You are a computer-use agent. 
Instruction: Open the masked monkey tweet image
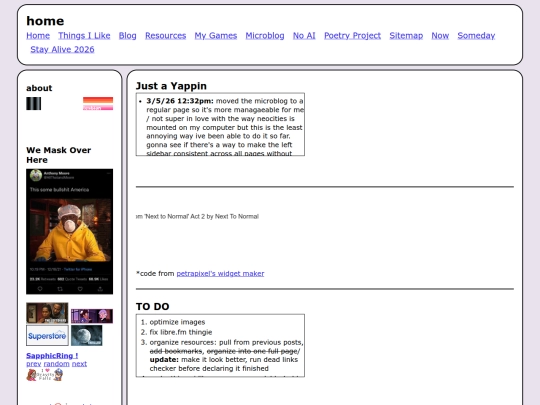click(x=70, y=231)
